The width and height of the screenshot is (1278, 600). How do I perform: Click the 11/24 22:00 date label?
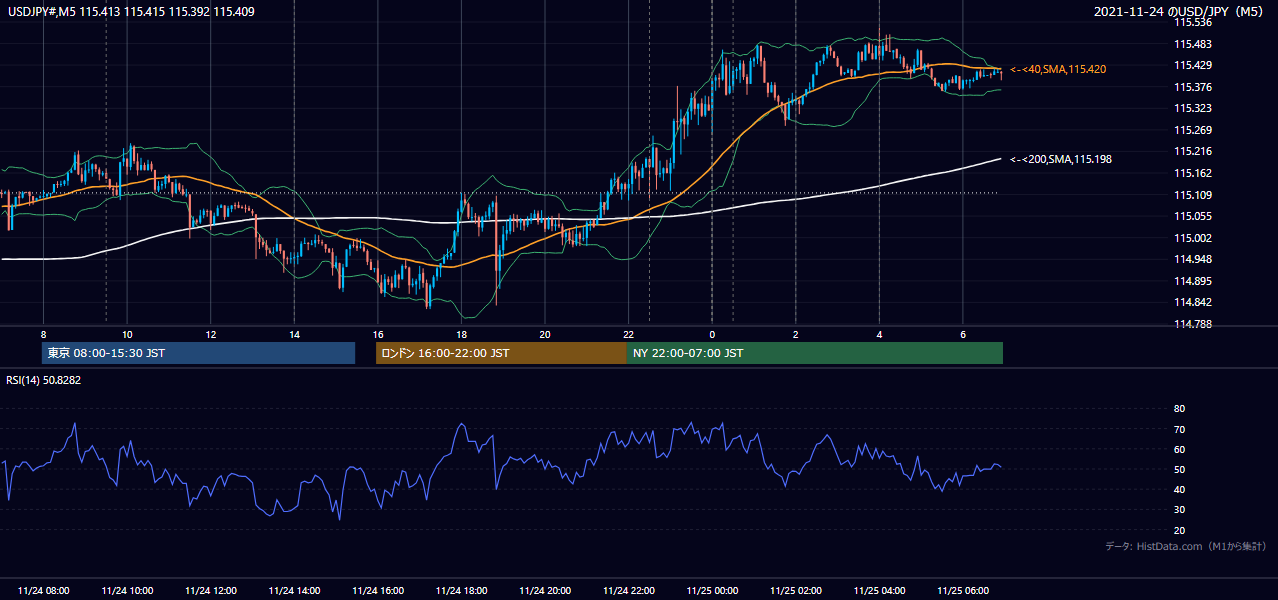[x=628, y=591]
